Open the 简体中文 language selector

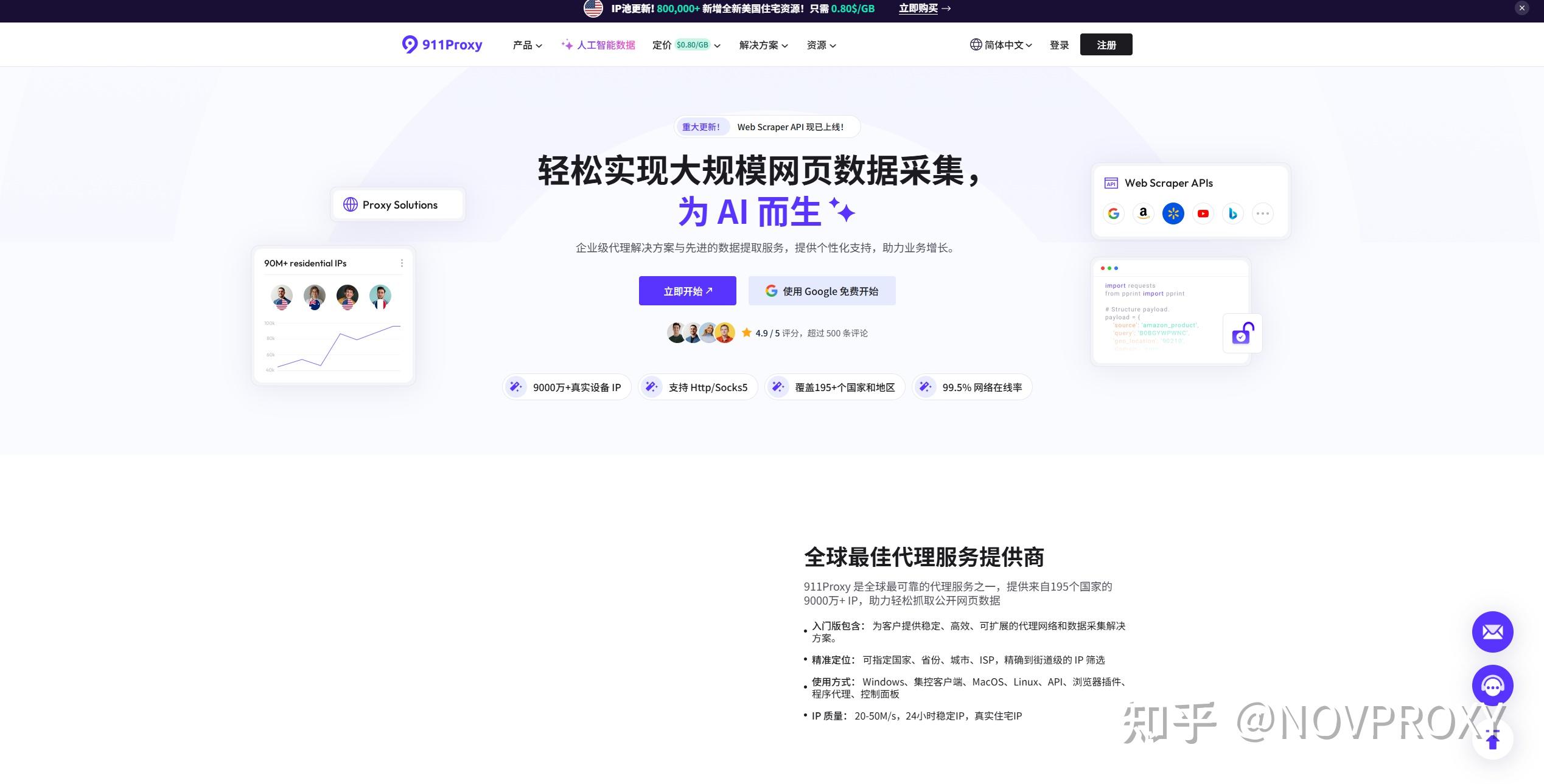[1000, 44]
